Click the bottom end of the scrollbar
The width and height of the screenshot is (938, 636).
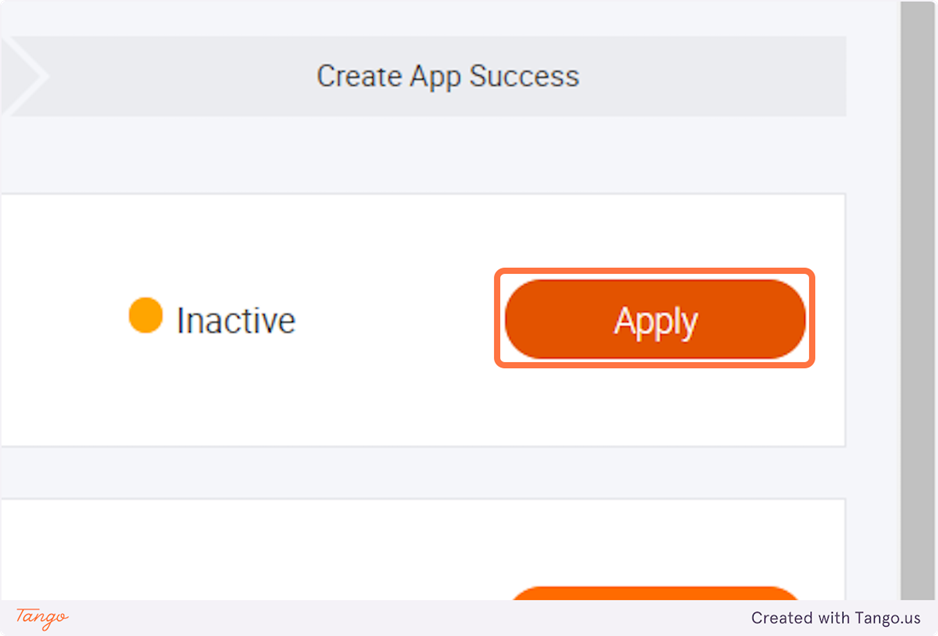point(916,590)
